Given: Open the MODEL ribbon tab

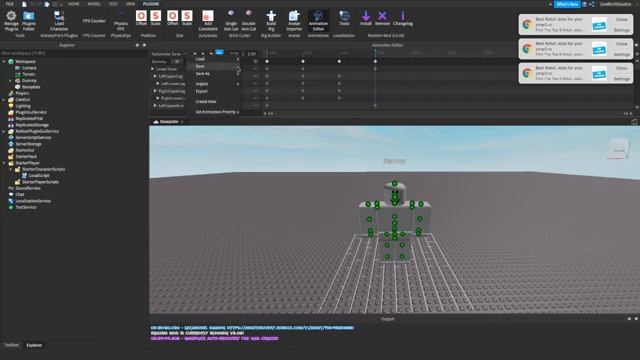Looking at the screenshot, I should pyautogui.click(x=94, y=4).
